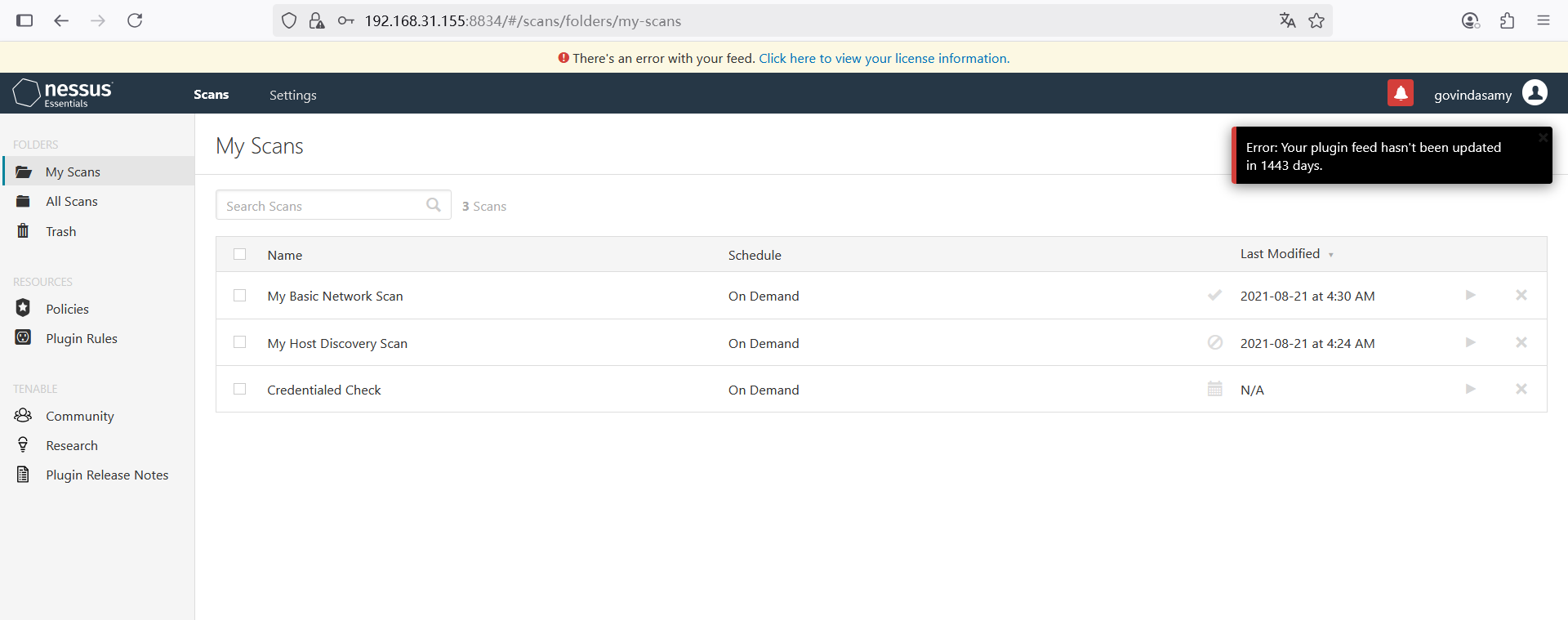
Task: Open the browser hamburger menu
Action: 1543,20
